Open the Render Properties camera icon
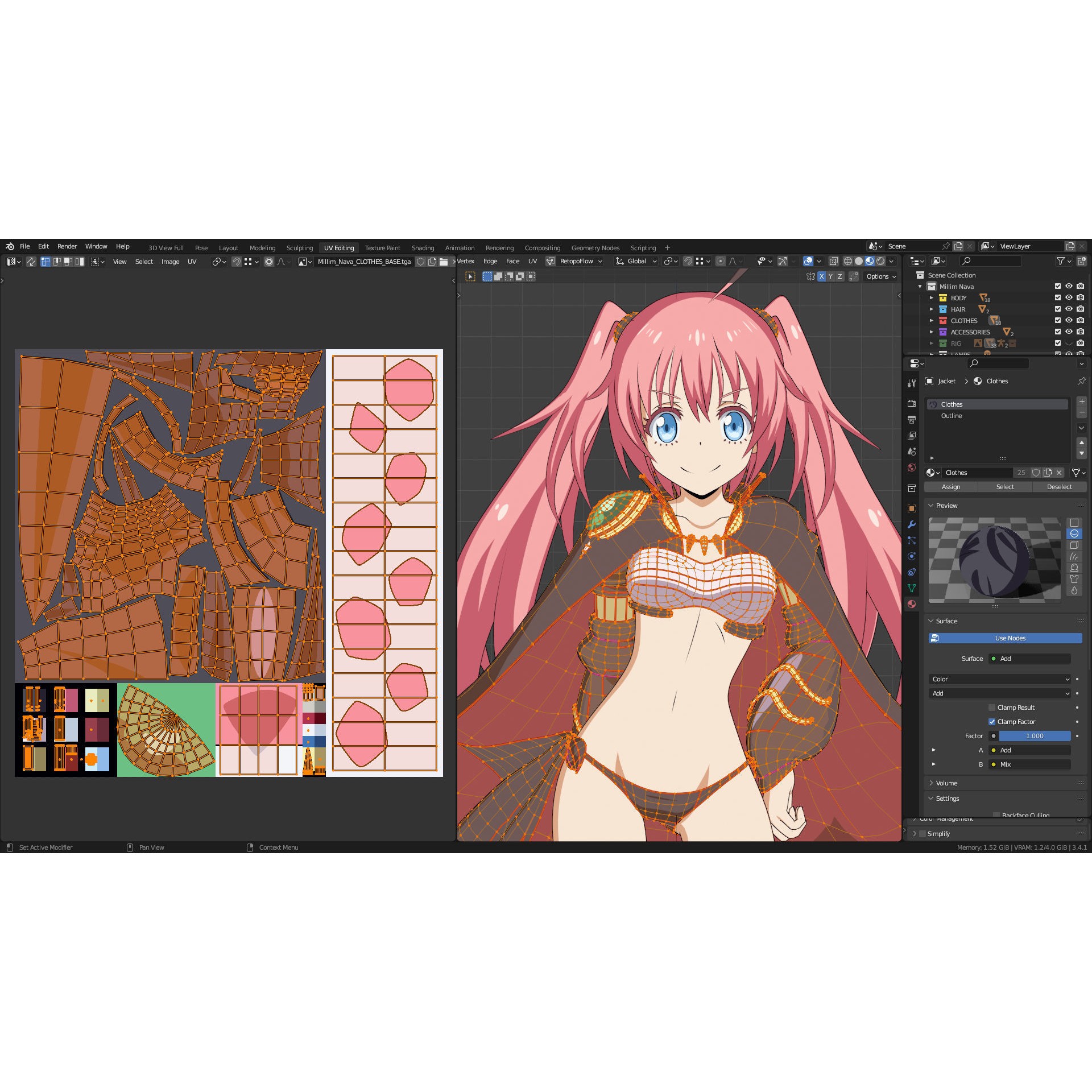This screenshot has height=1092, width=1092. 912,404
